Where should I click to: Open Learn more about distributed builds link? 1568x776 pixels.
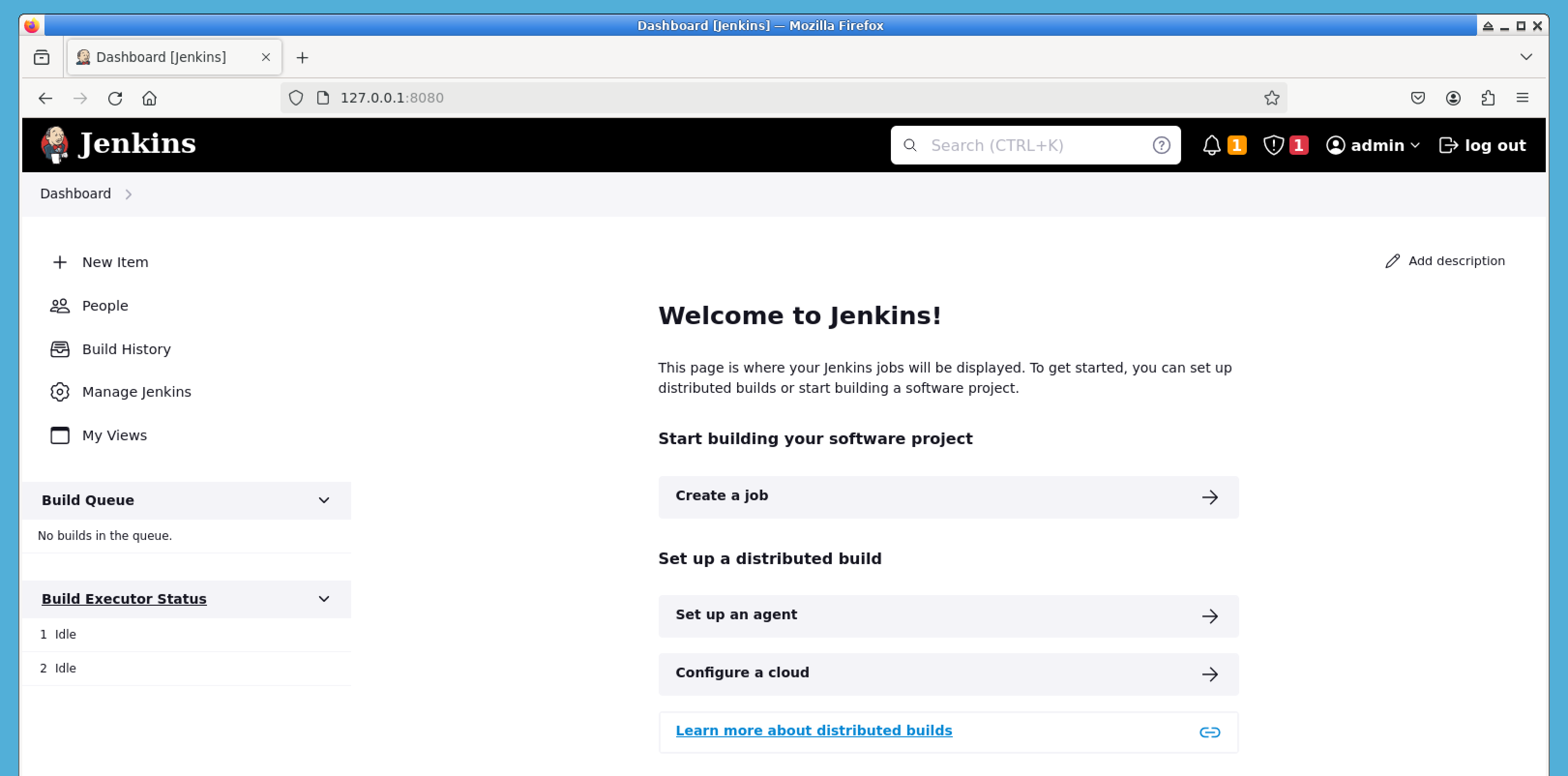(814, 731)
